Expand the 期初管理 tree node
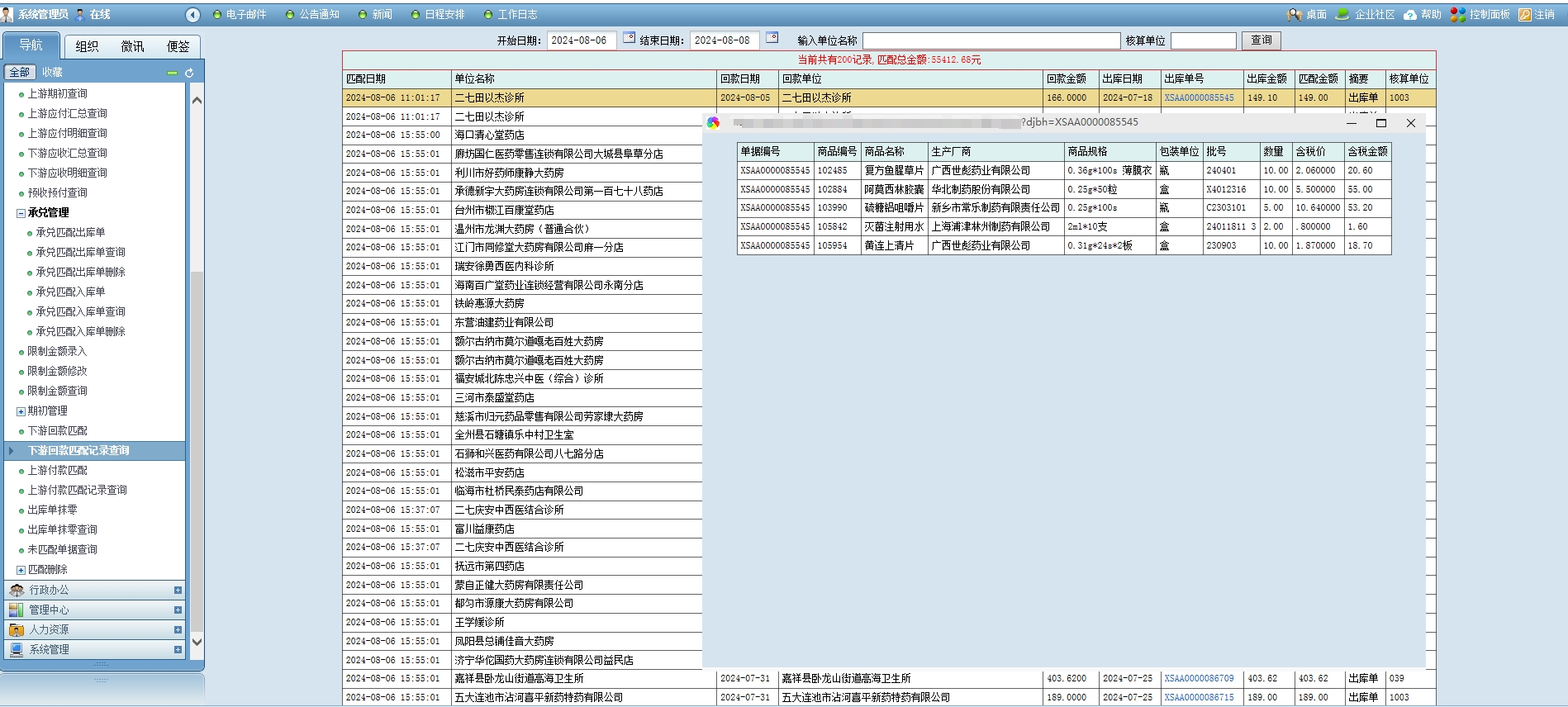The height and width of the screenshot is (707, 1568). (x=21, y=411)
